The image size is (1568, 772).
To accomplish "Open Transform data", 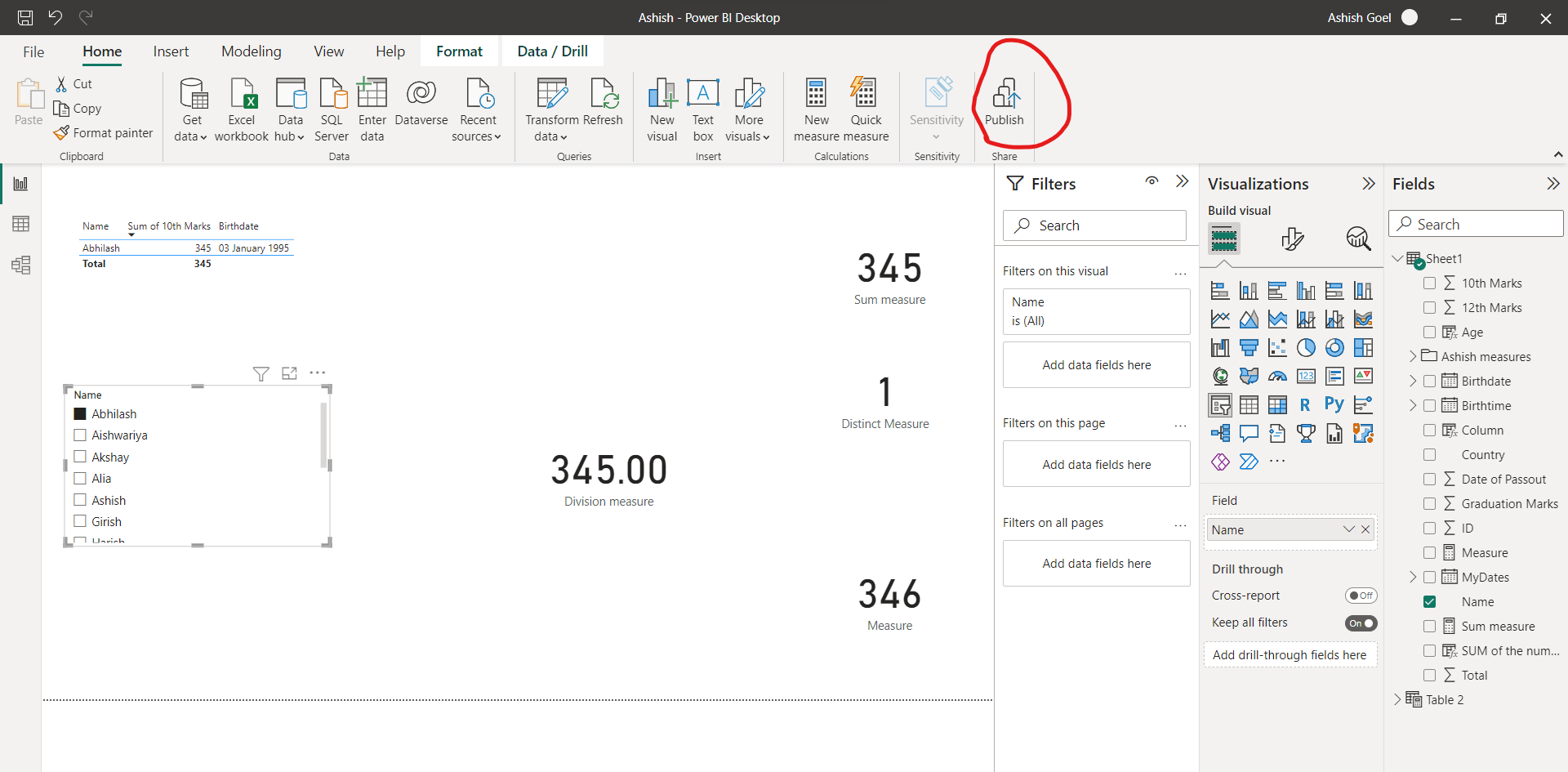I will [x=551, y=109].
